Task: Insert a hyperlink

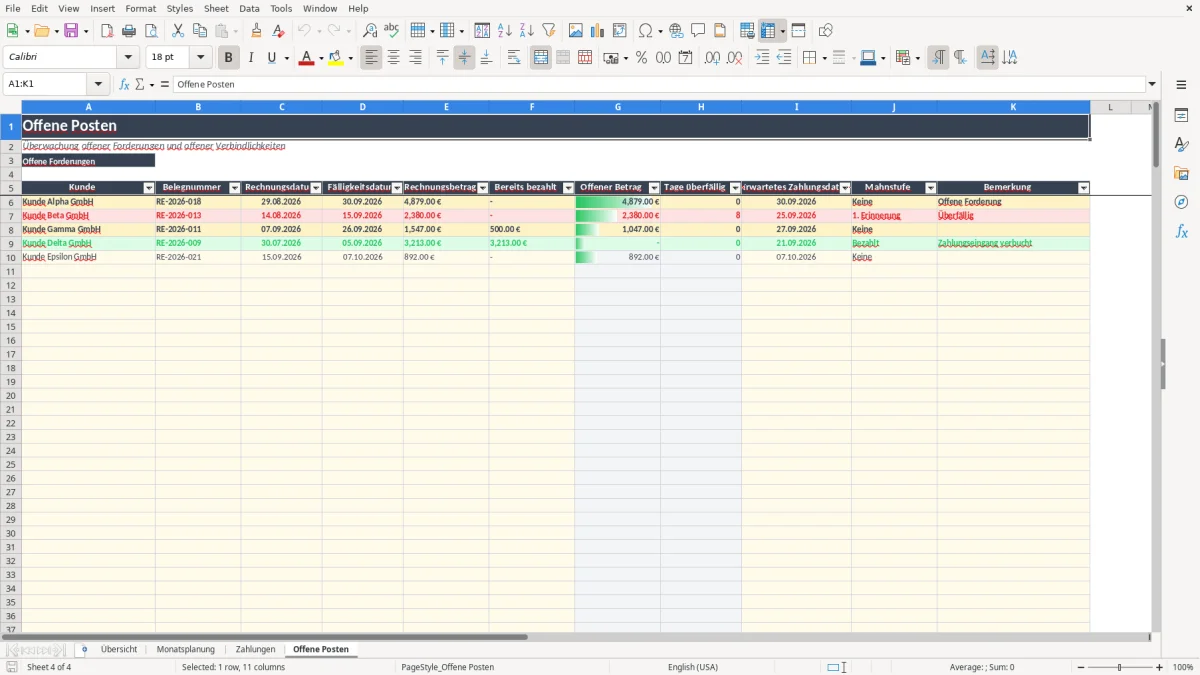Action: pyautogui.click(x=676, y=31)
